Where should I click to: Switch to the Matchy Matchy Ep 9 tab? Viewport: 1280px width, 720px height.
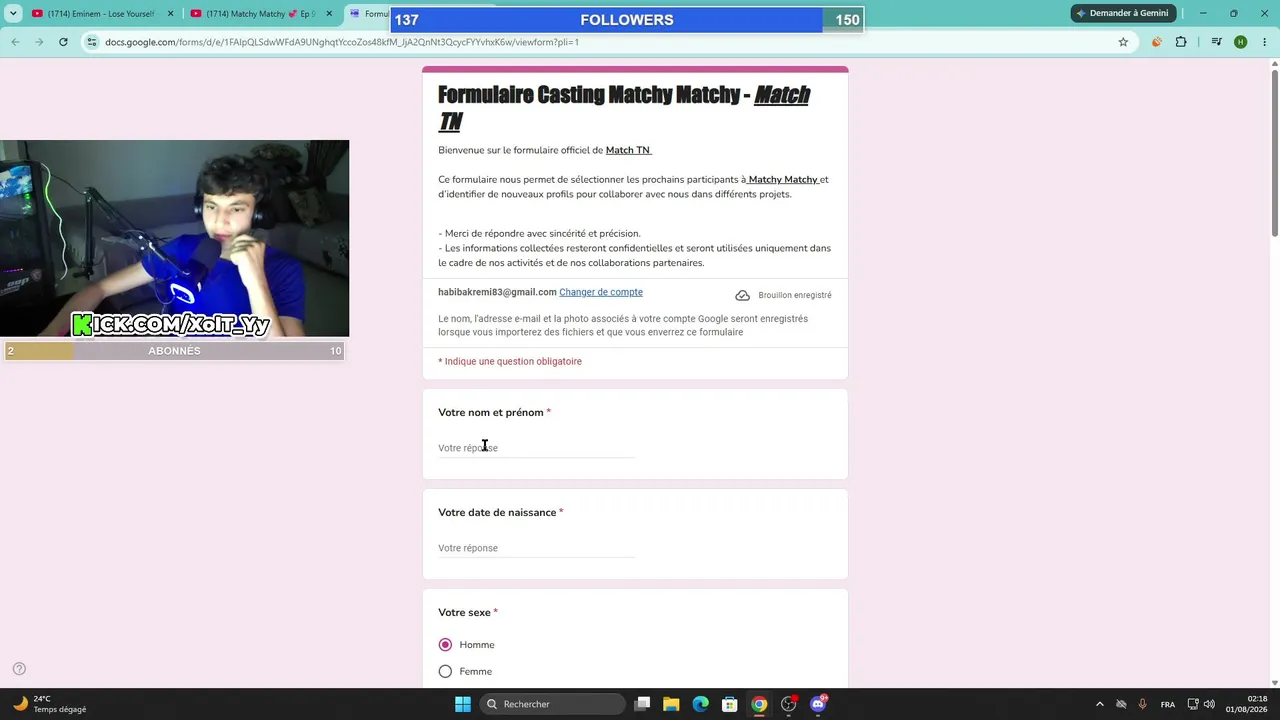[260, 14]
